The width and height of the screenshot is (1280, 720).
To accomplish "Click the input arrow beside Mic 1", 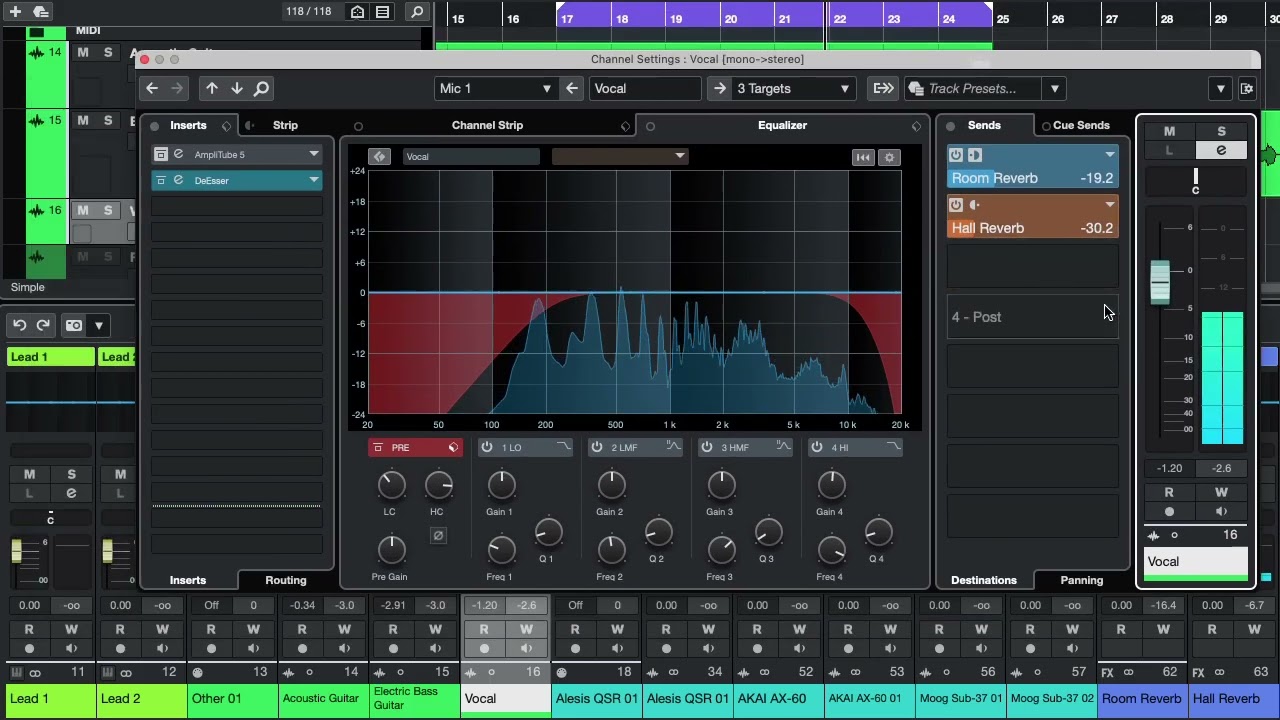I will [x=572, y=88].
